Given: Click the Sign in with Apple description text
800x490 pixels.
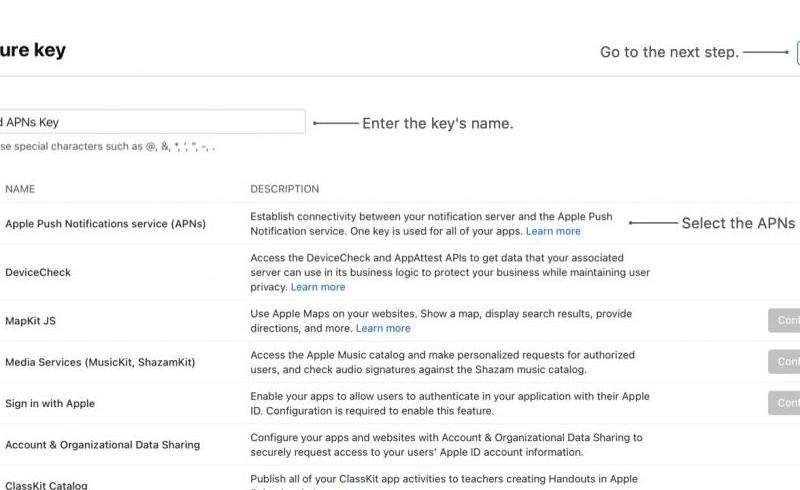Looking at the screenshot, I should pyautogui.click(x=449, y=403).
